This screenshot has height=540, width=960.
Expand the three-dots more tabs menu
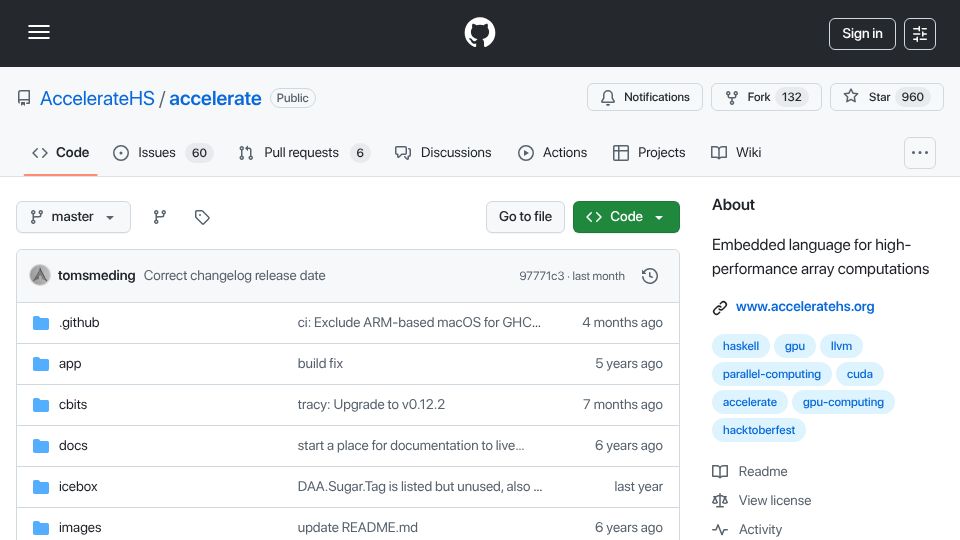920,153
